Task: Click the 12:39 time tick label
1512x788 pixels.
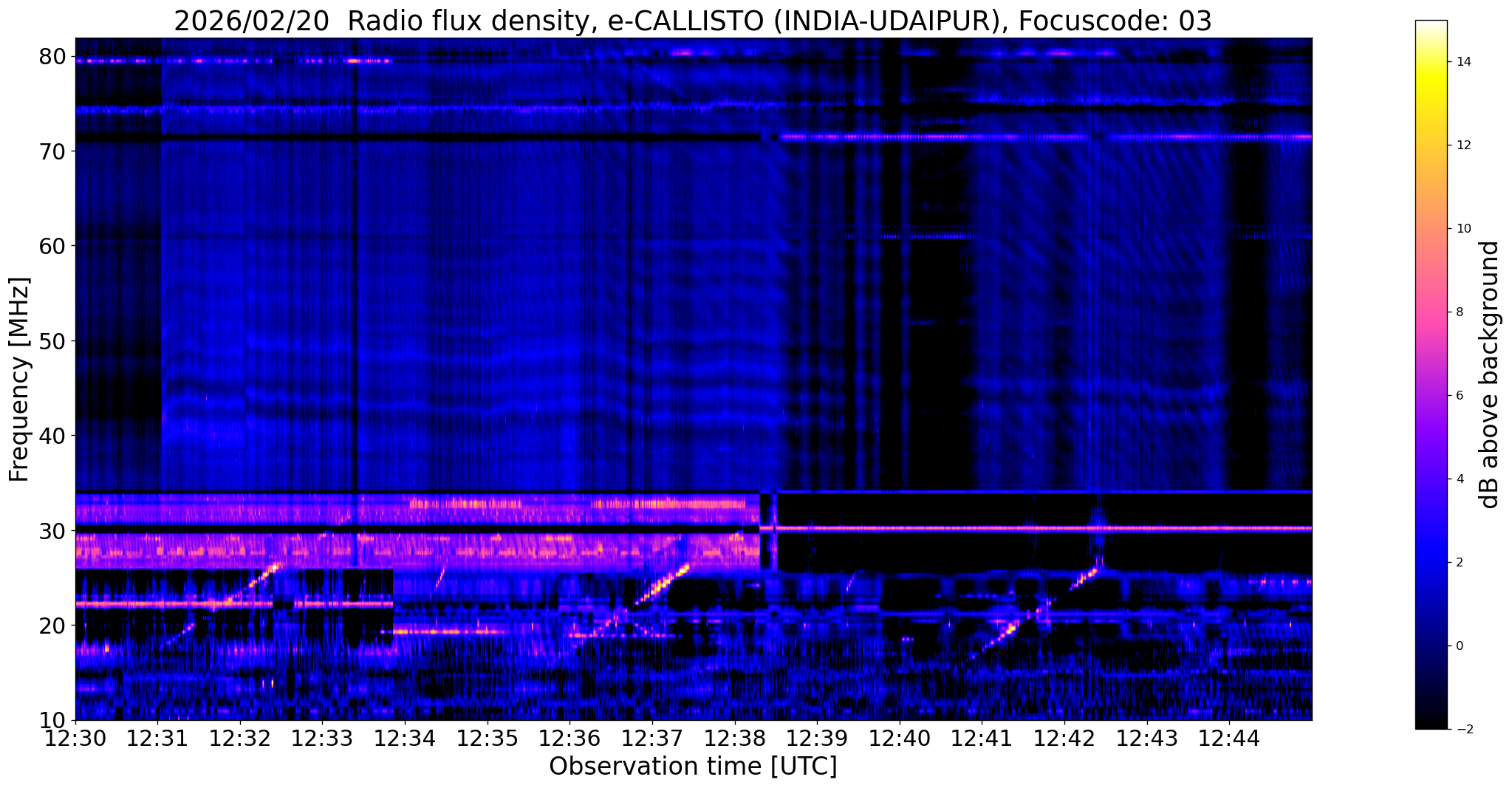Action: click(x=817, y=739)
